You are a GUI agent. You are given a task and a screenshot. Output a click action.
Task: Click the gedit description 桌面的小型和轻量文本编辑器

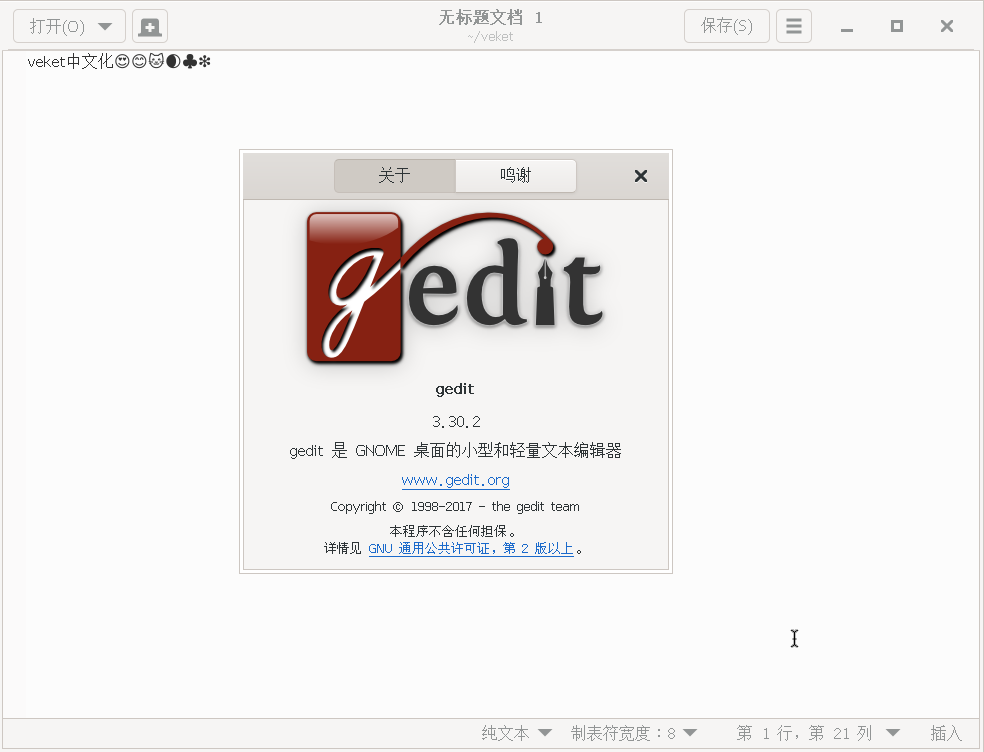point(455,451)
